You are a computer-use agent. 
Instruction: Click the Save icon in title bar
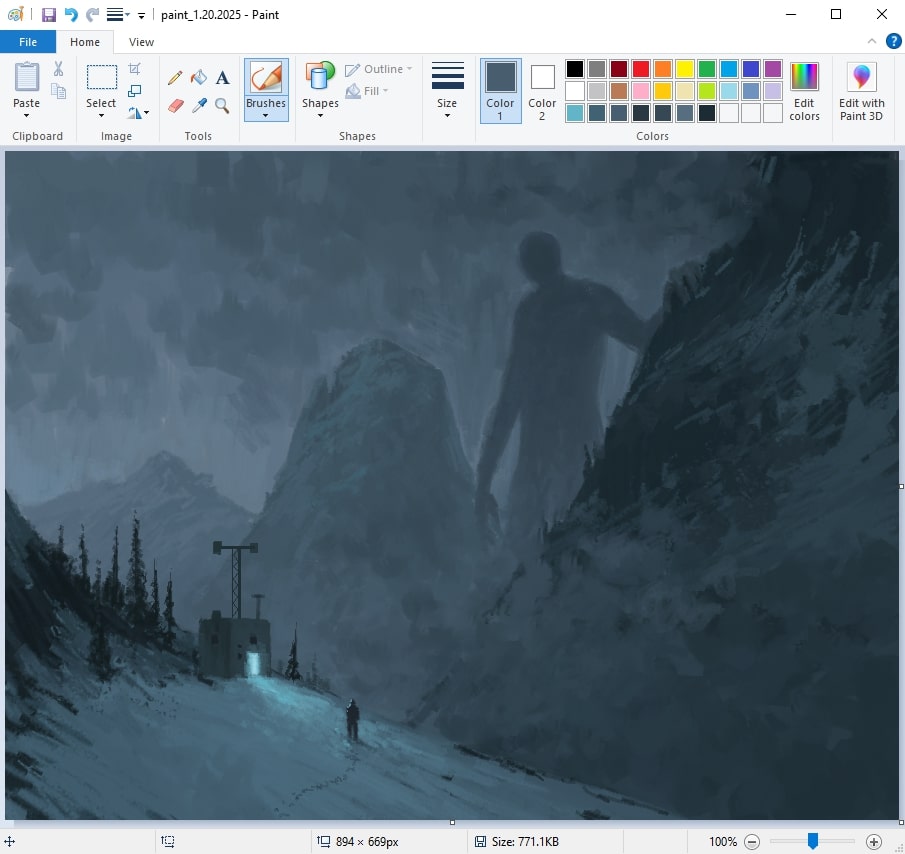(48, 15)
